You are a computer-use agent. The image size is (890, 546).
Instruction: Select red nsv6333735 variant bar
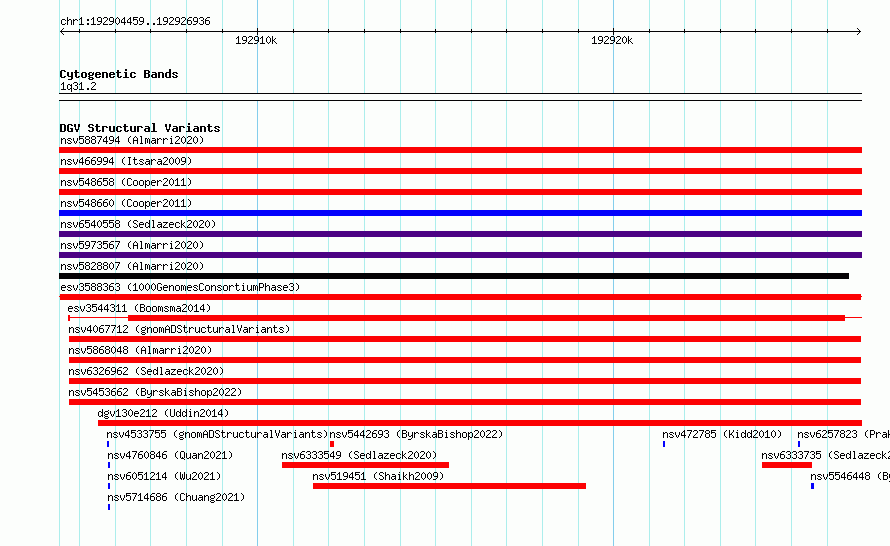[x=787, y=465]
